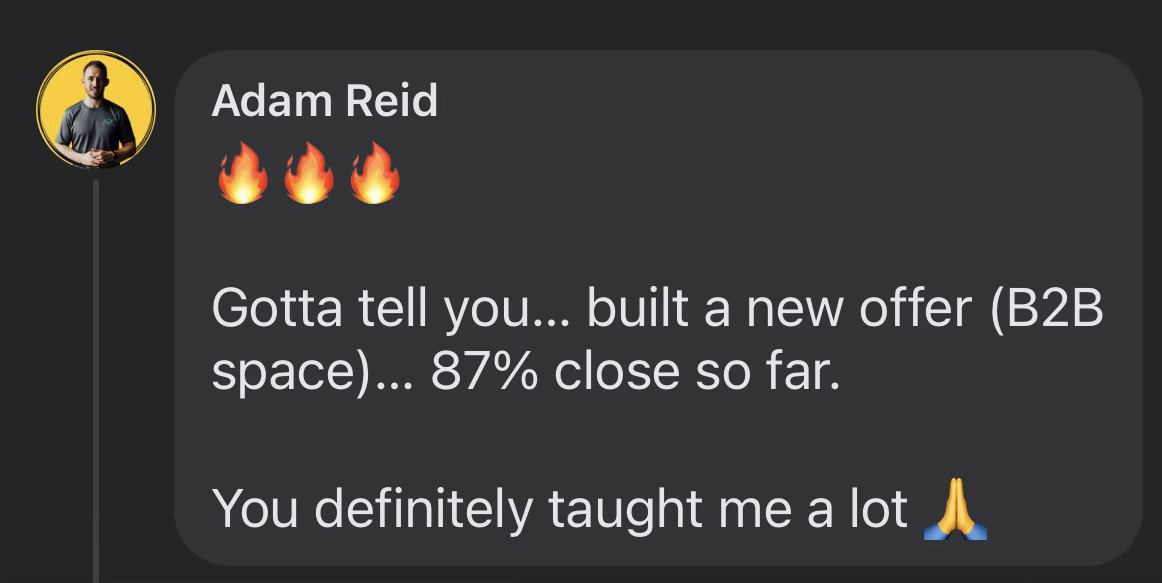This screenshot has height=583, width=1162.
Task: Click the praying hands emoji
Action: [x=956, y=509]
